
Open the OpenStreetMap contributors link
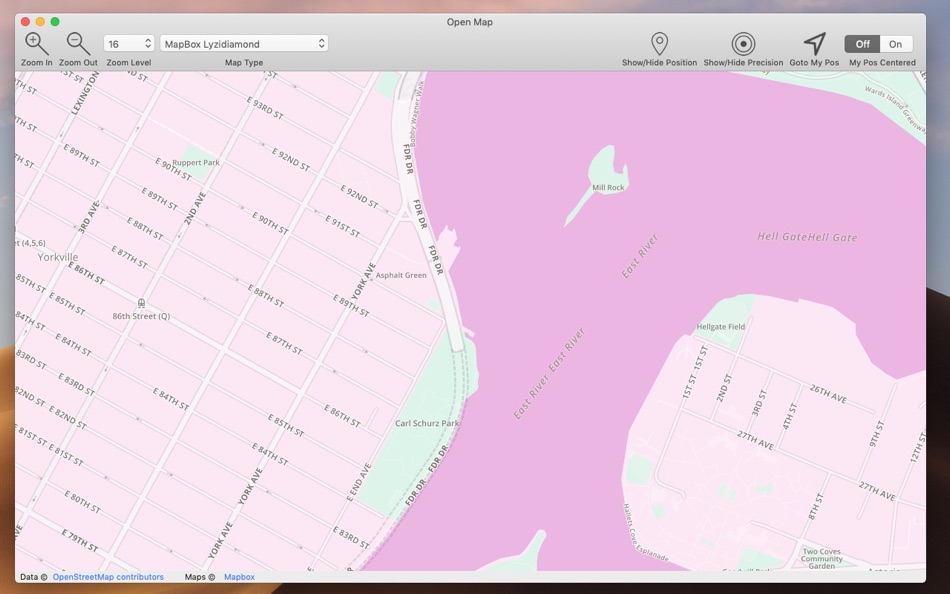[x=108, y=577]
